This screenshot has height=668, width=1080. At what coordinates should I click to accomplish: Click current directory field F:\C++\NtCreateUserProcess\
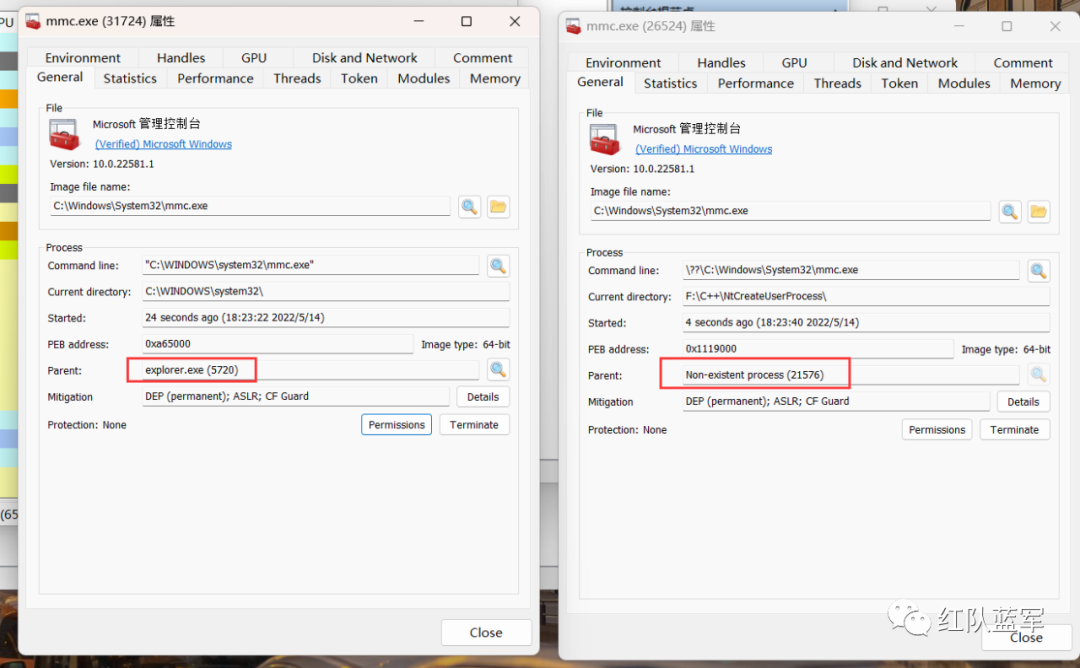coord(866,296)
